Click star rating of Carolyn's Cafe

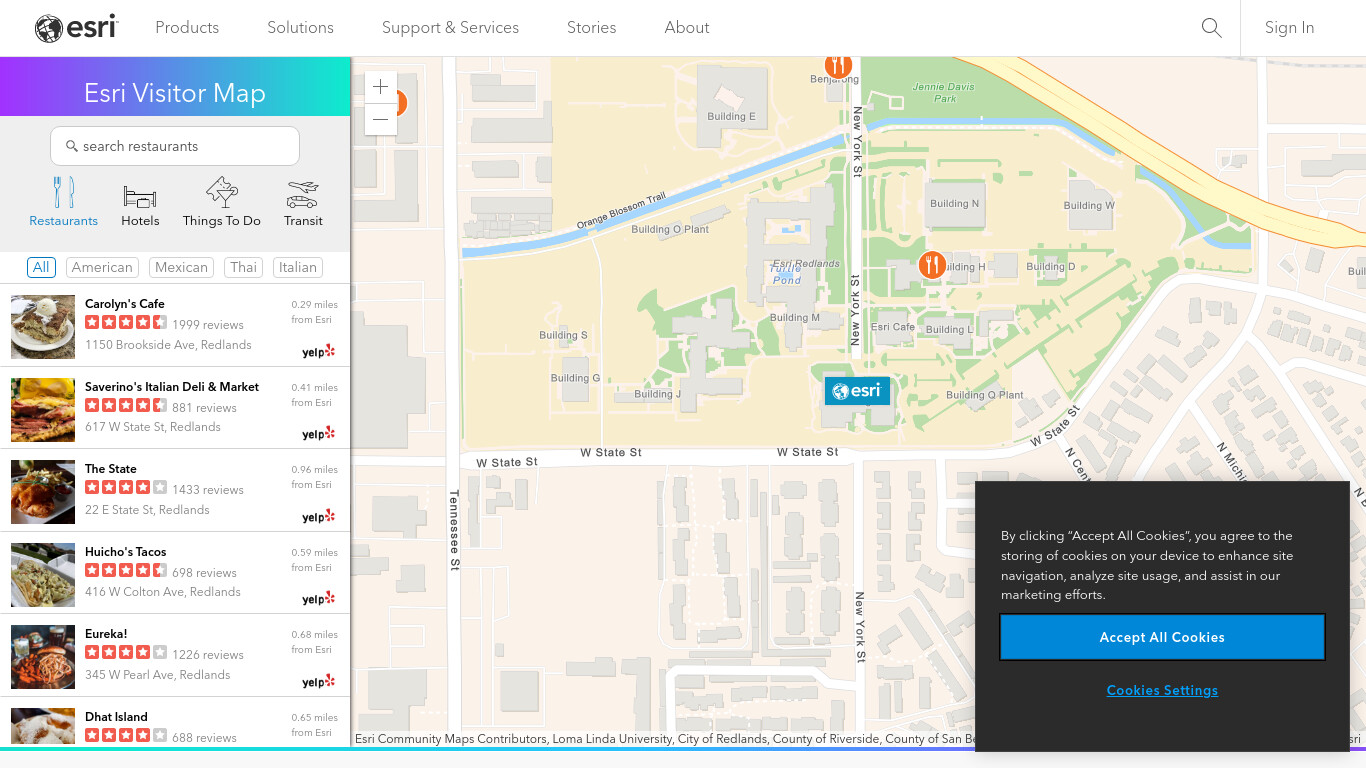(x=126, y=322)
